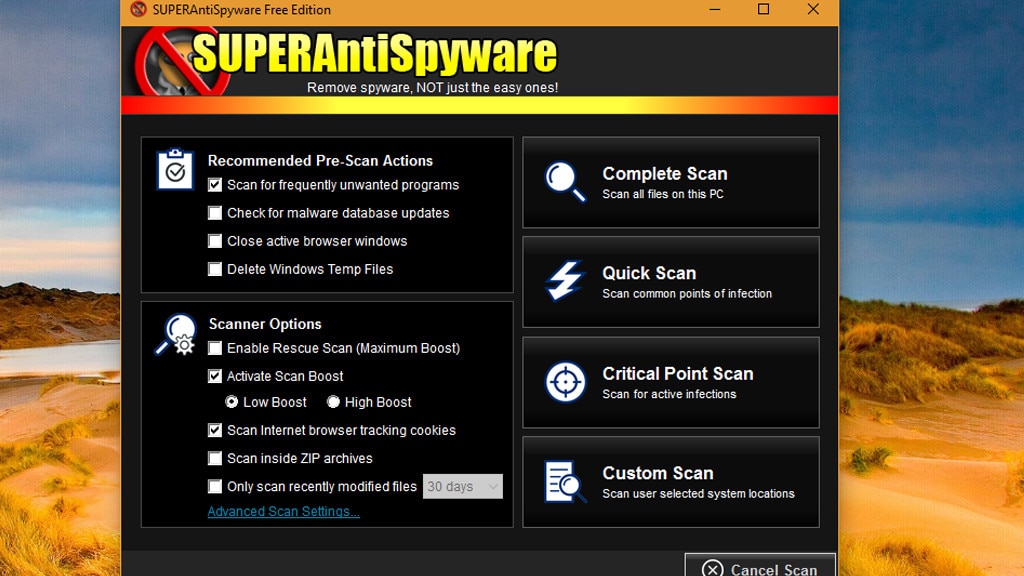
Task: Click the Cancel Scan button
Action: pos(760,566)
